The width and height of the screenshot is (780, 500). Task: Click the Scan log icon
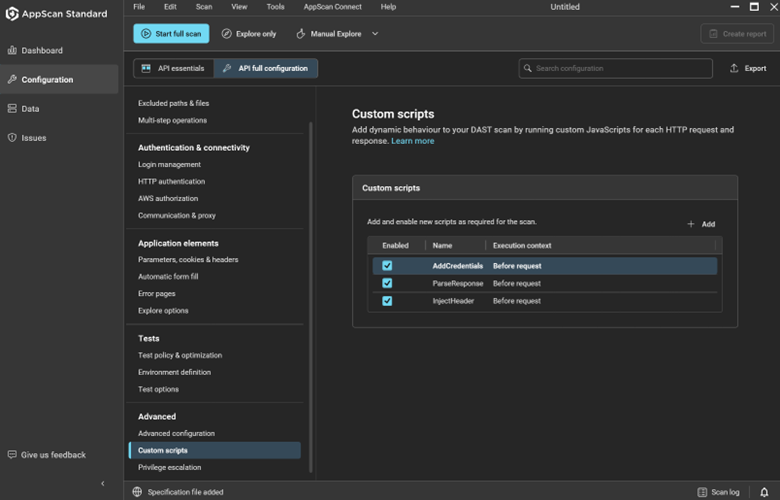[x=702, y=492]
